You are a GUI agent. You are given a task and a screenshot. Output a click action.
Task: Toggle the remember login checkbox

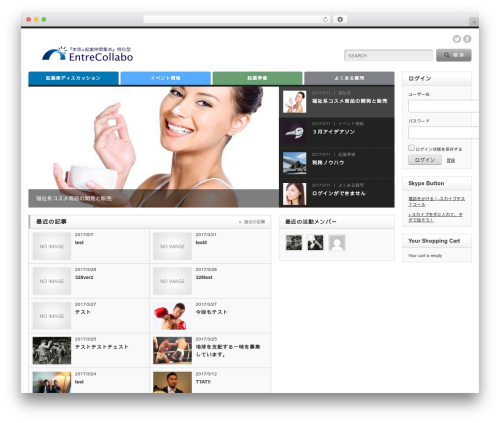coord(411,148)
